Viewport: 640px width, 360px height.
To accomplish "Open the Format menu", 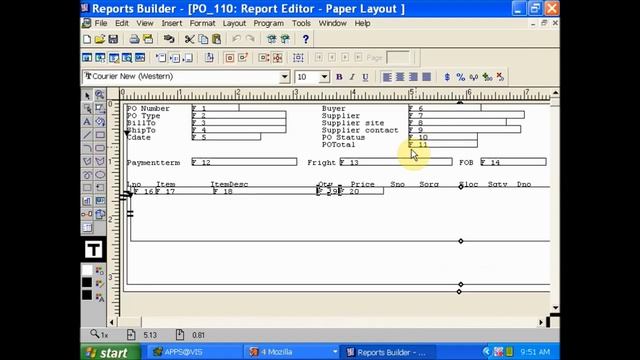I will point(202,23).
